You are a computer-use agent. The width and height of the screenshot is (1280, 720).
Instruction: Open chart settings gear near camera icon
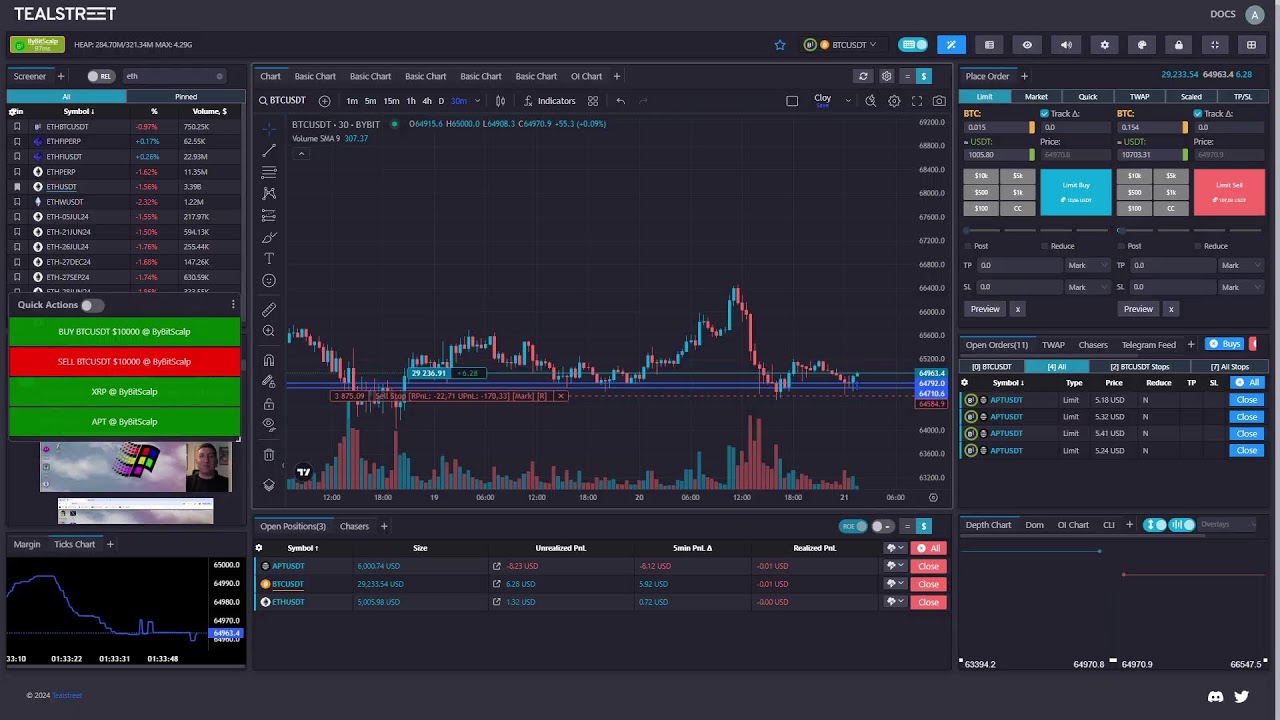894,101
